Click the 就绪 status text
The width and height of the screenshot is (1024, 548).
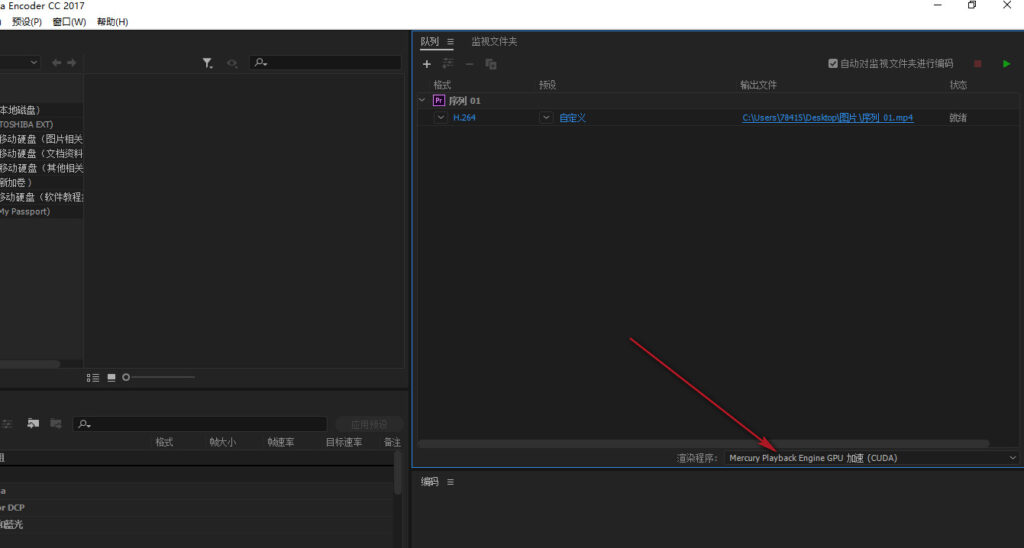tap(958, 118)
